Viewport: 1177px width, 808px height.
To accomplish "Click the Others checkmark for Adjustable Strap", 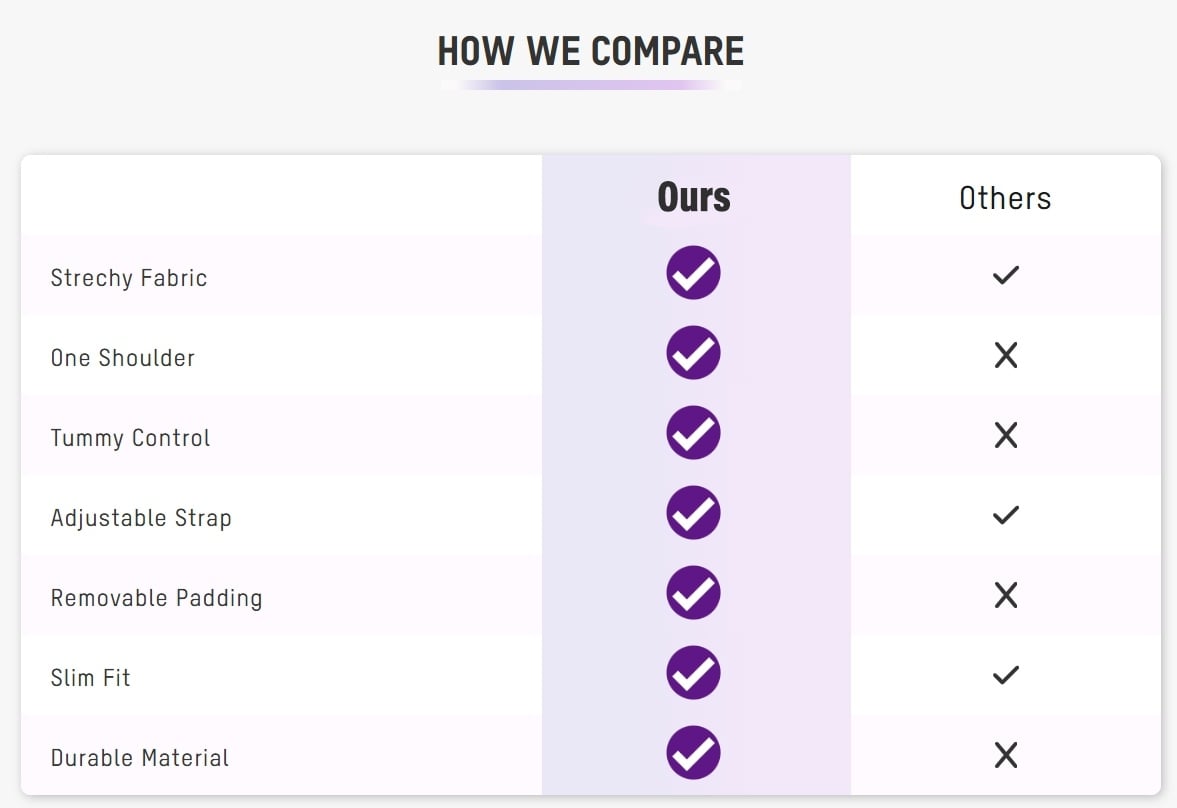I will coord(1005,515).
